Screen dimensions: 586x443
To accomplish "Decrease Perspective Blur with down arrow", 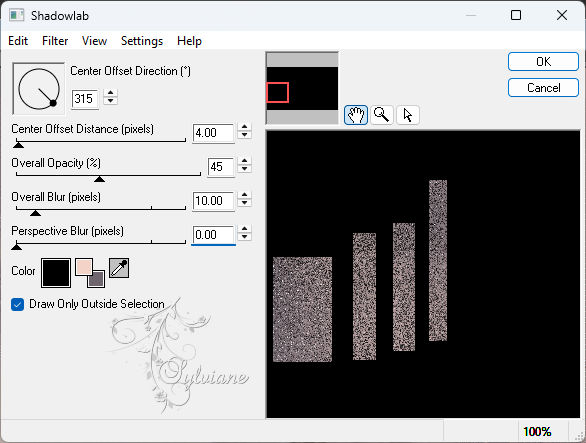I will coord(244,237).
